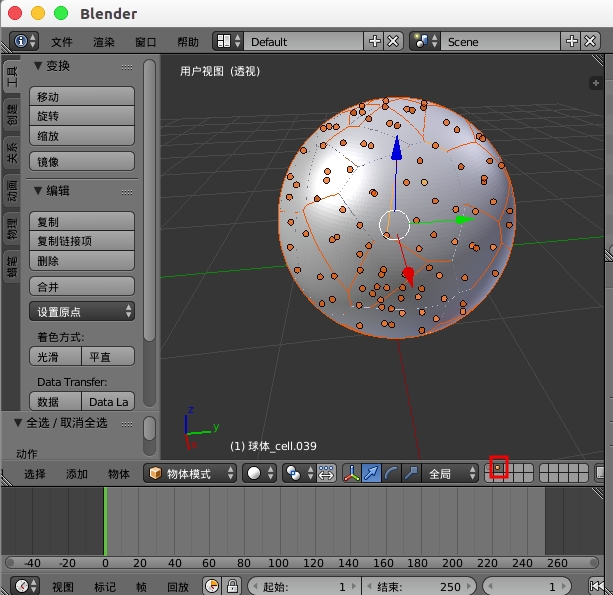Toggle the red-highlighted layer button
613x595 pixels.
pos(498,467)
